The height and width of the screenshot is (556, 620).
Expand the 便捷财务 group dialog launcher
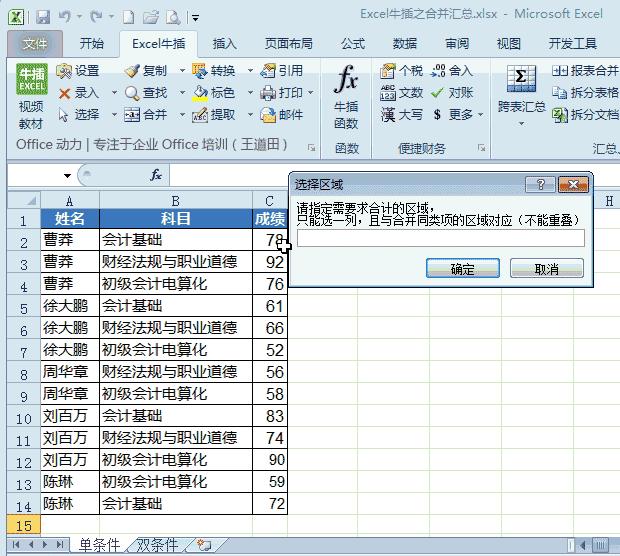481,148
